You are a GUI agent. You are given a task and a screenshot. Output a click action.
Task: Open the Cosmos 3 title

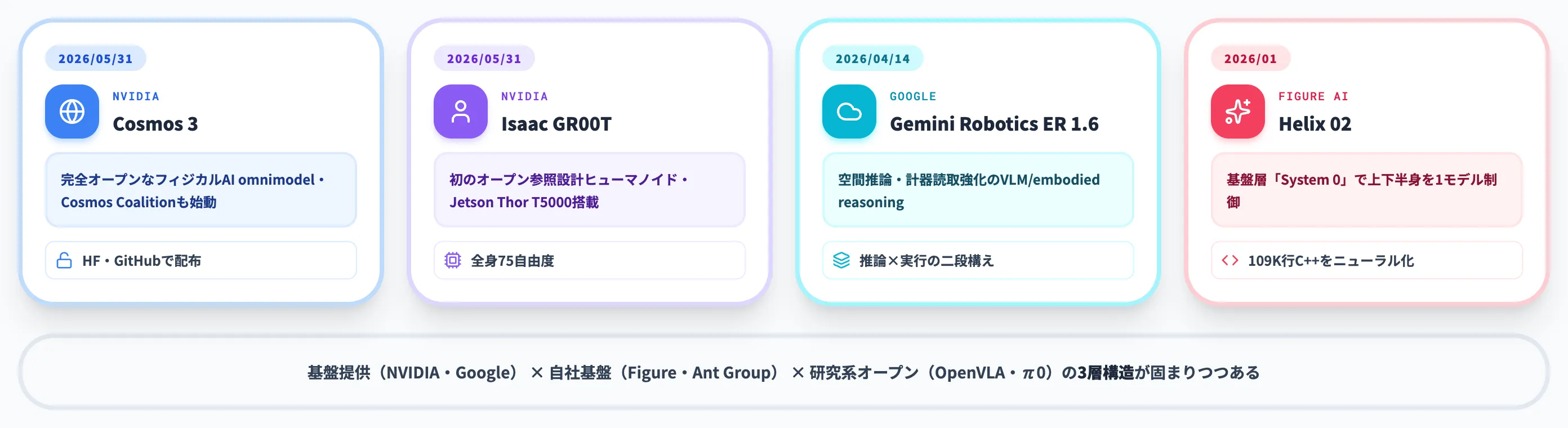coord(155,124)
